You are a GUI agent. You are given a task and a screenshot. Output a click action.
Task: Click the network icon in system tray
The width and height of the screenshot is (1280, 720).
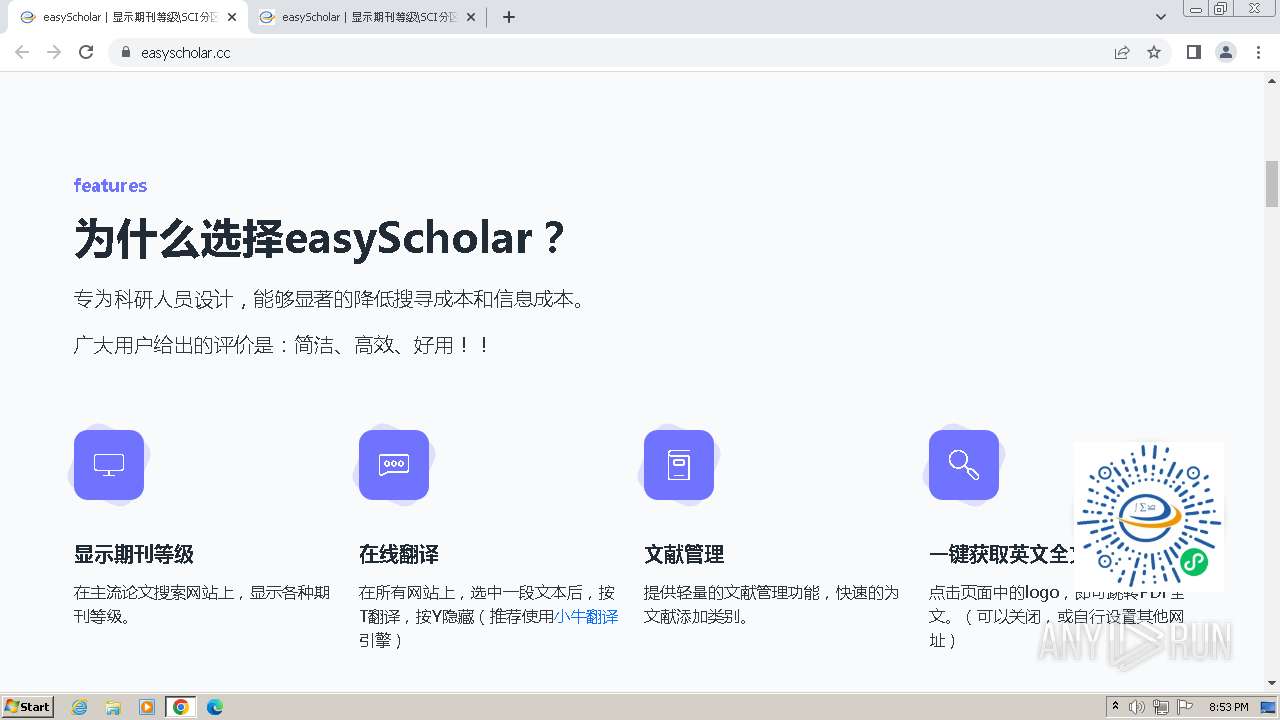[1161, 707]
